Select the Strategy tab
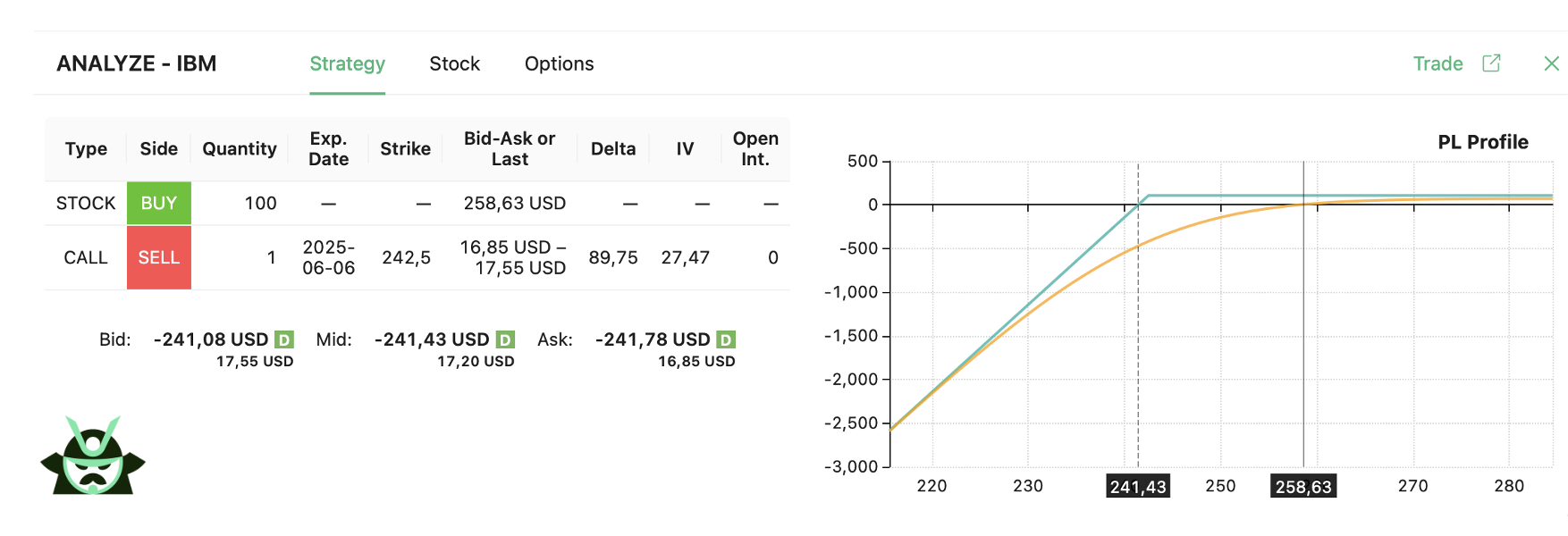The height and width of the screenshot is (536, 1568). tap(347, 63)
